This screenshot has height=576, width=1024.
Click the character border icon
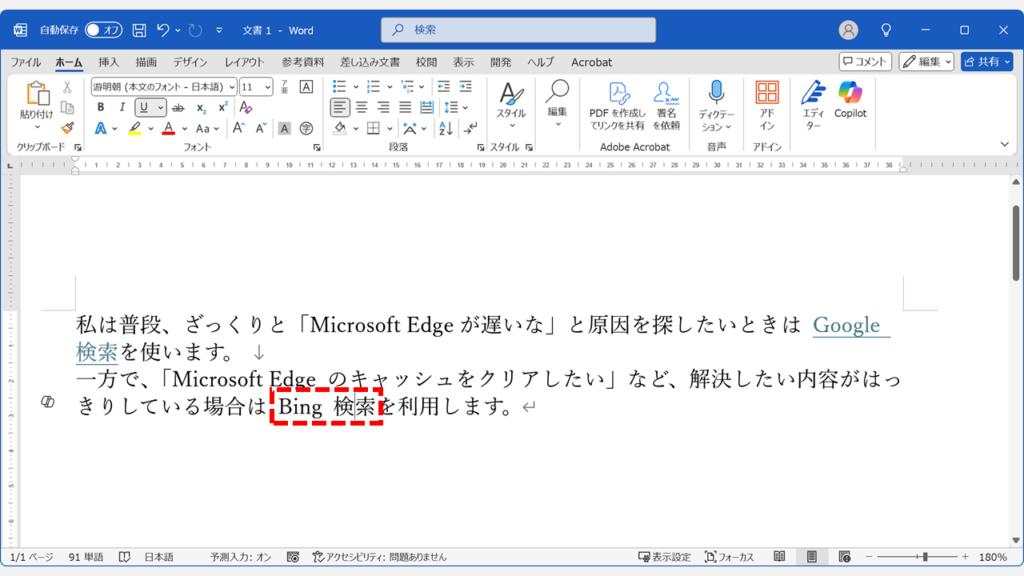[x=306, y=87]
